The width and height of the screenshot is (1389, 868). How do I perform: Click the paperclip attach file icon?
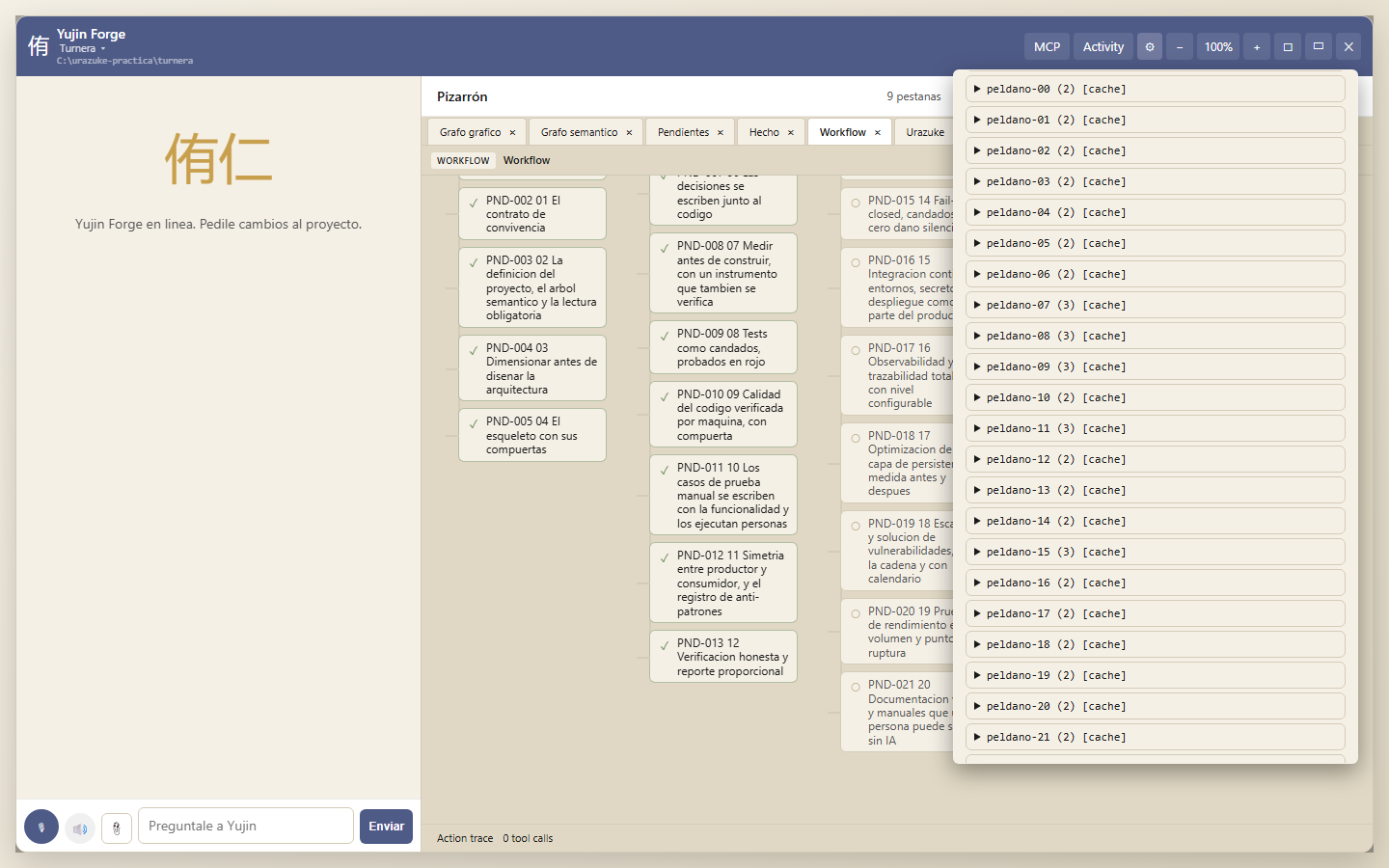click(117, 827)
